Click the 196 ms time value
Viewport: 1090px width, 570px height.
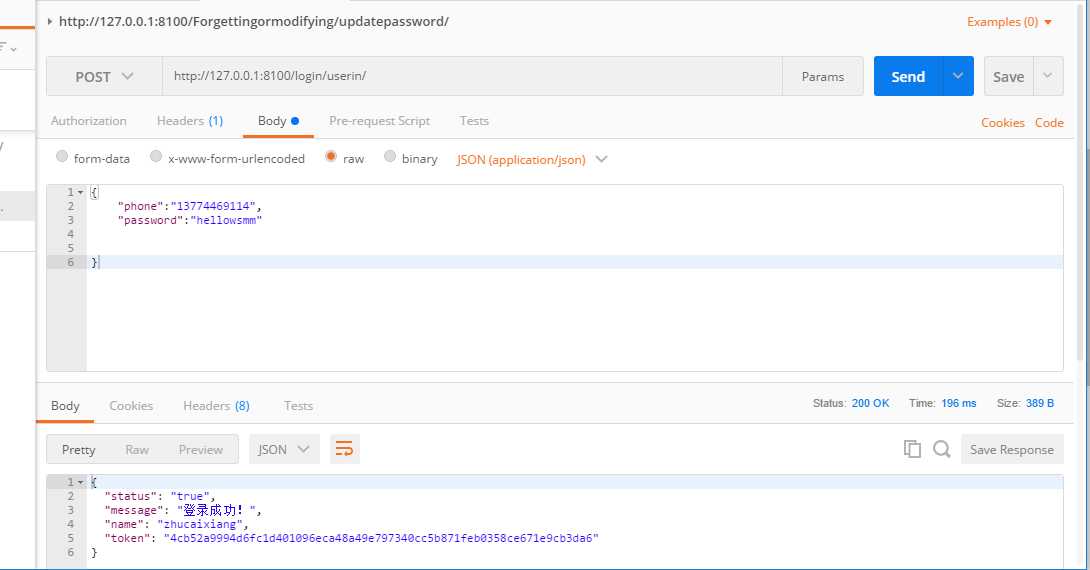click(959, 403)
